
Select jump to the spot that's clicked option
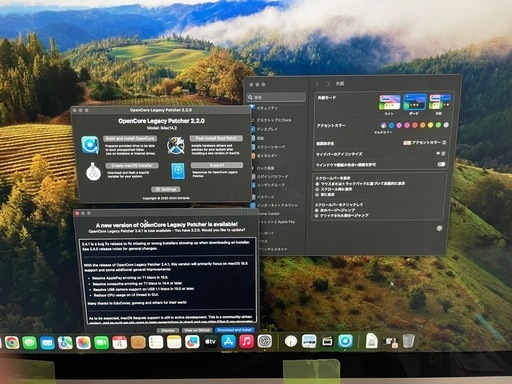(317, 216)
